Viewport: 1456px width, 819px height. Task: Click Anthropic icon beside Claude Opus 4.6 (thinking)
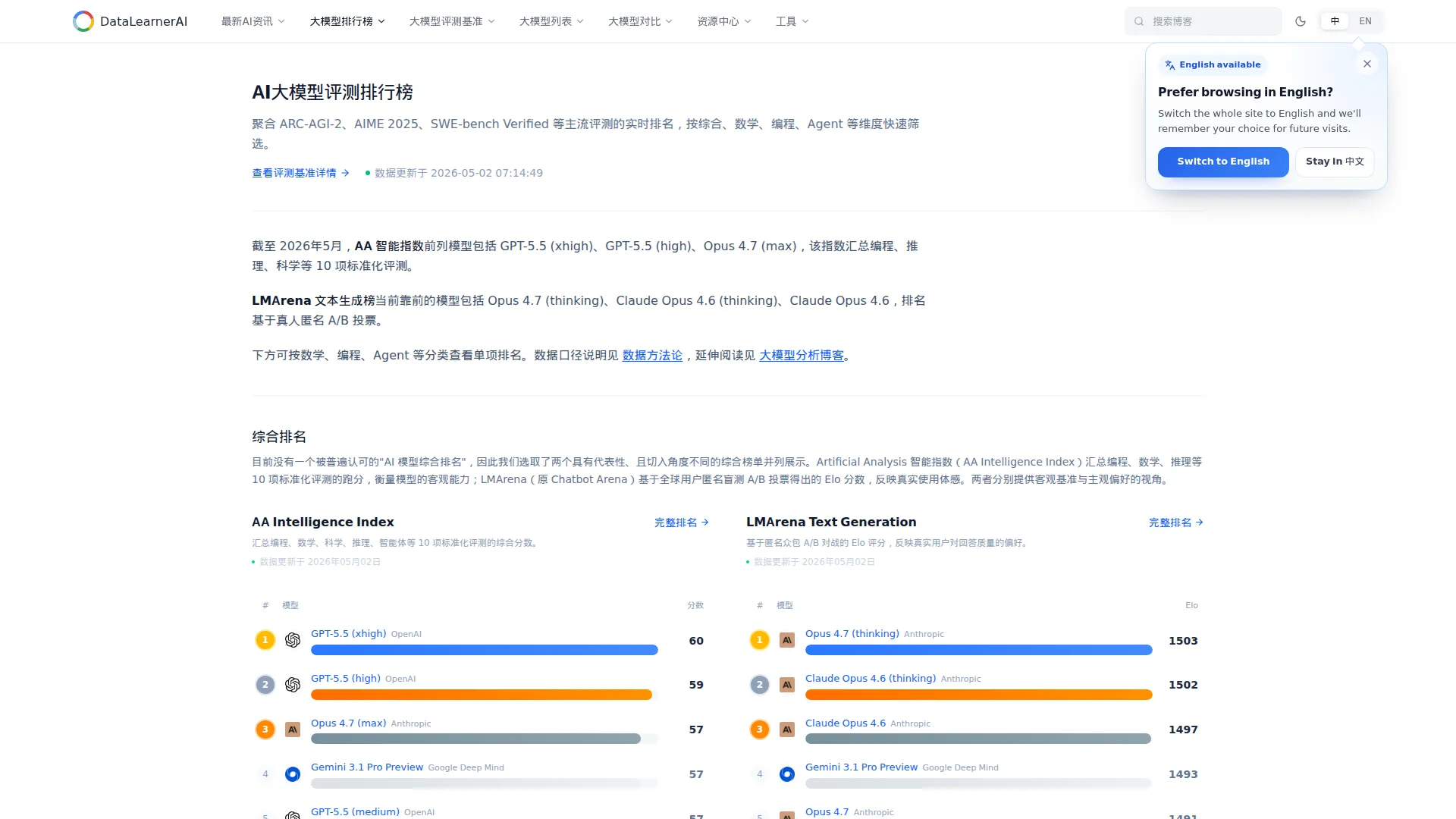pos(787,685)
